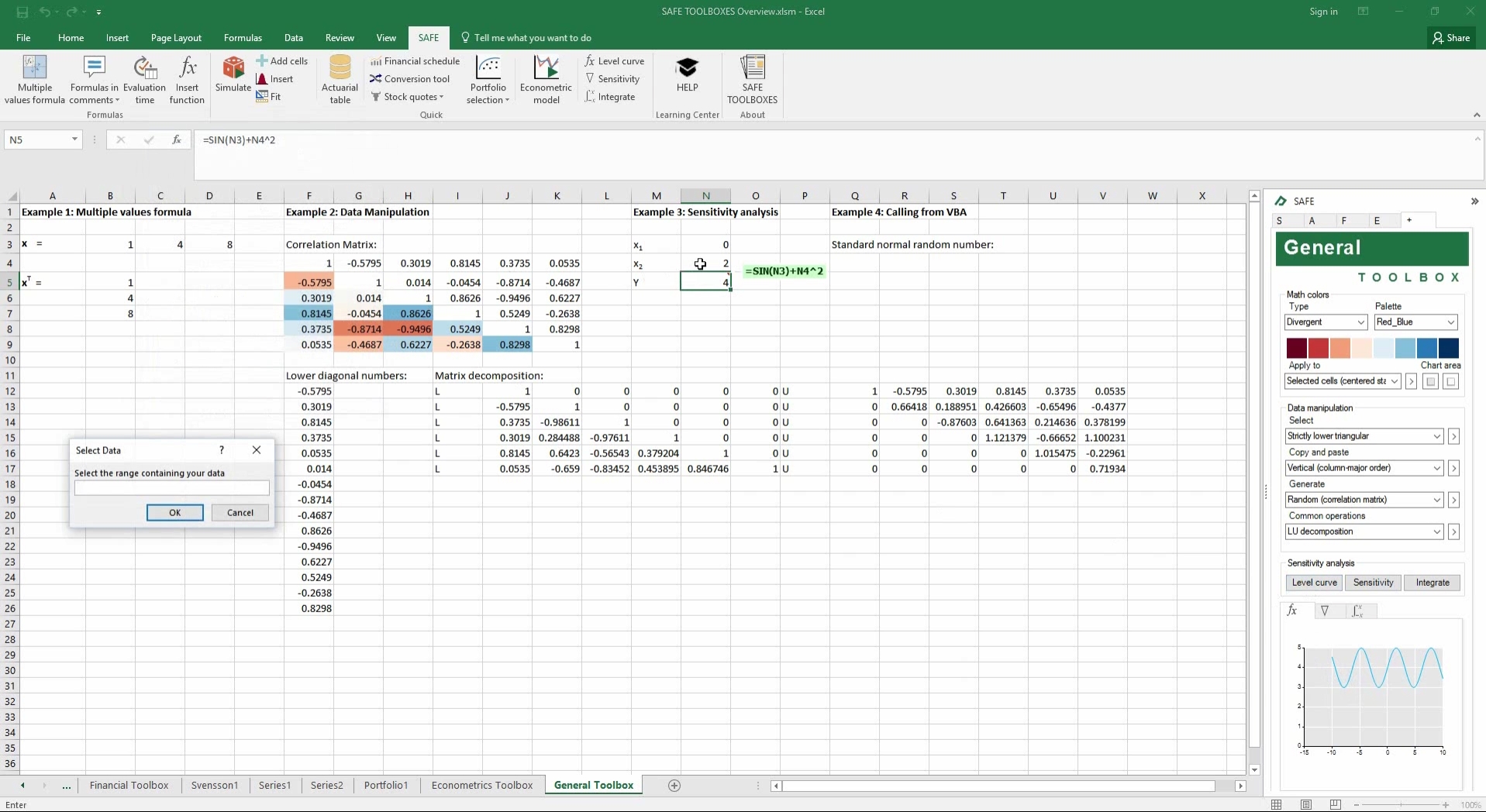The width and height of the screenshot is (1486, 812).
Task: Click Integrate in the ribbon
Action: click(610, 97)
